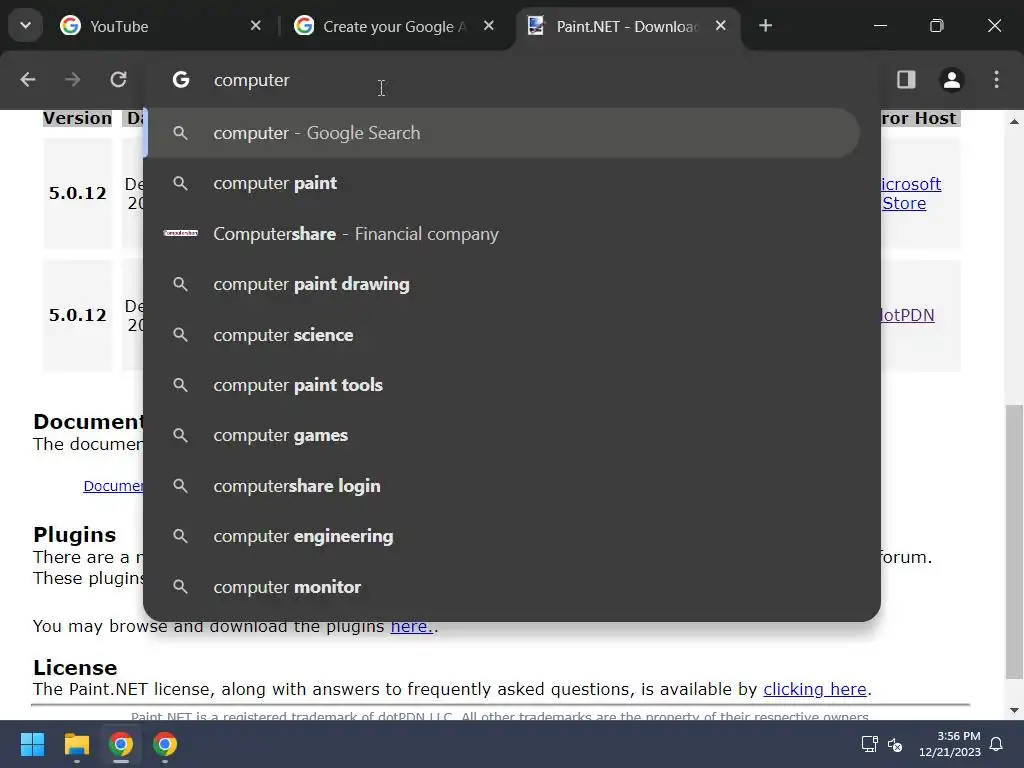
Task: Open the license 'clicking here' link
Action: click(815, 689)
